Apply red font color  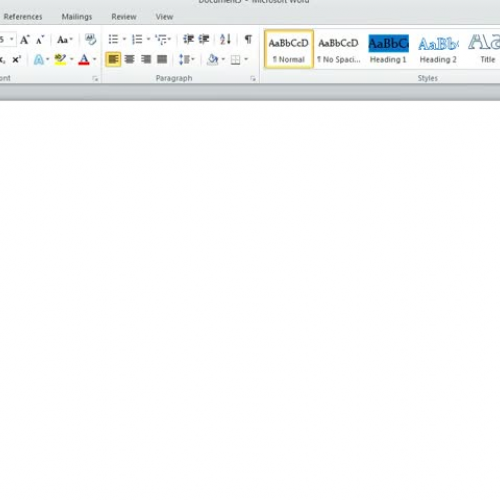84,60
